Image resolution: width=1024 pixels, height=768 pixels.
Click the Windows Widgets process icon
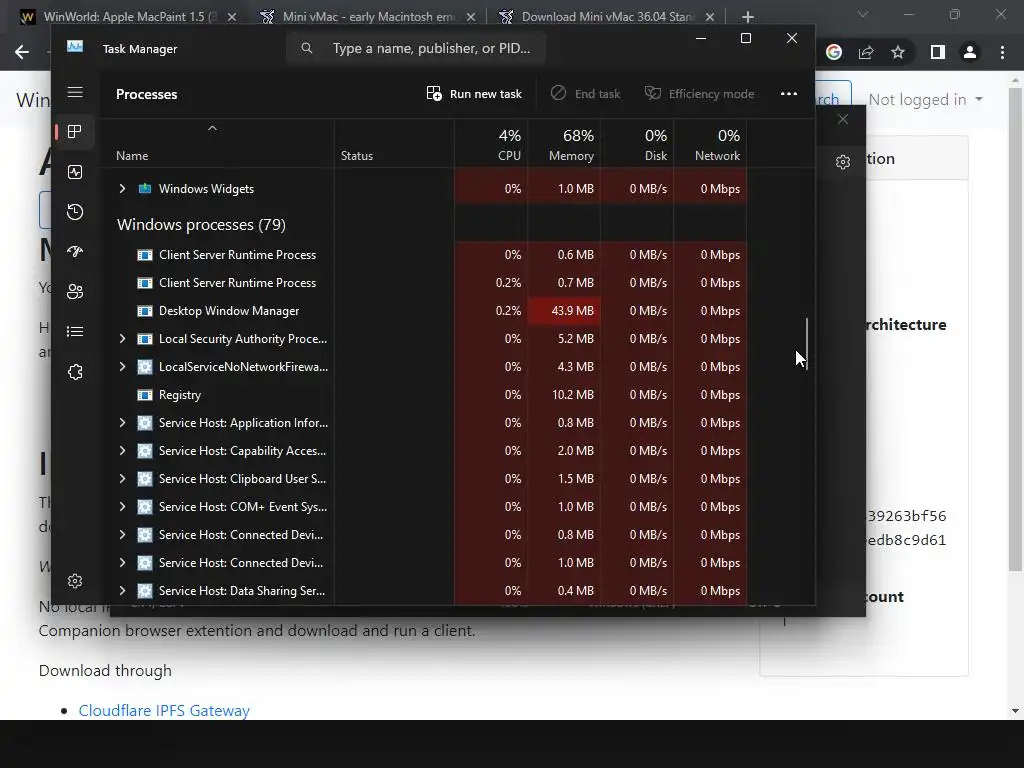pyautogui.click(x=145, y=189)
